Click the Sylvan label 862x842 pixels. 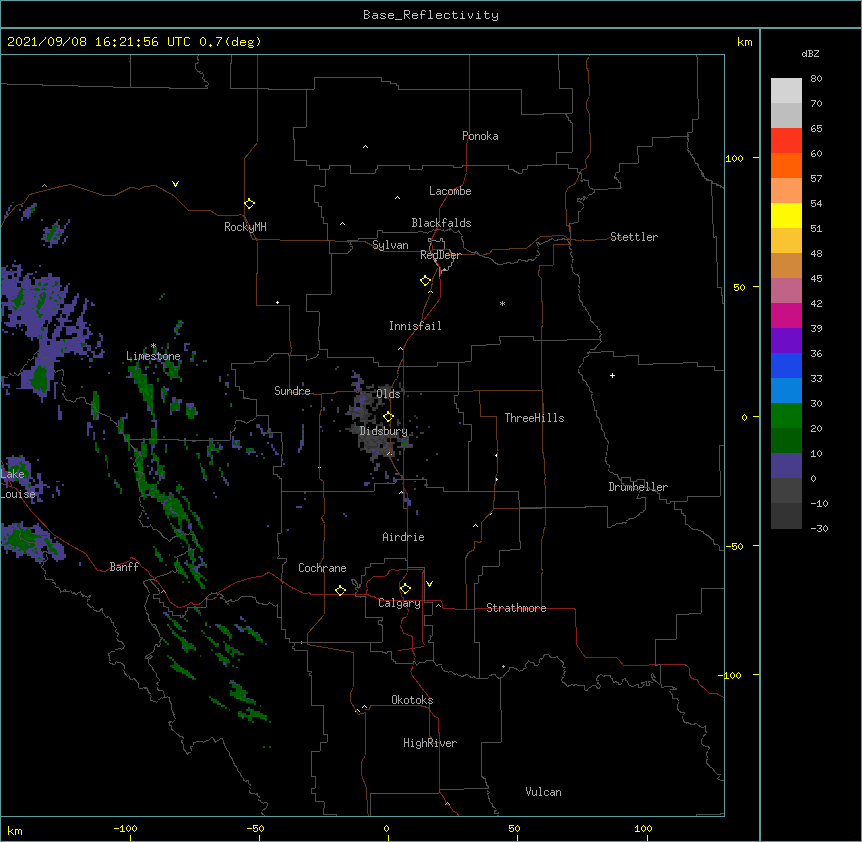[390, 245]
